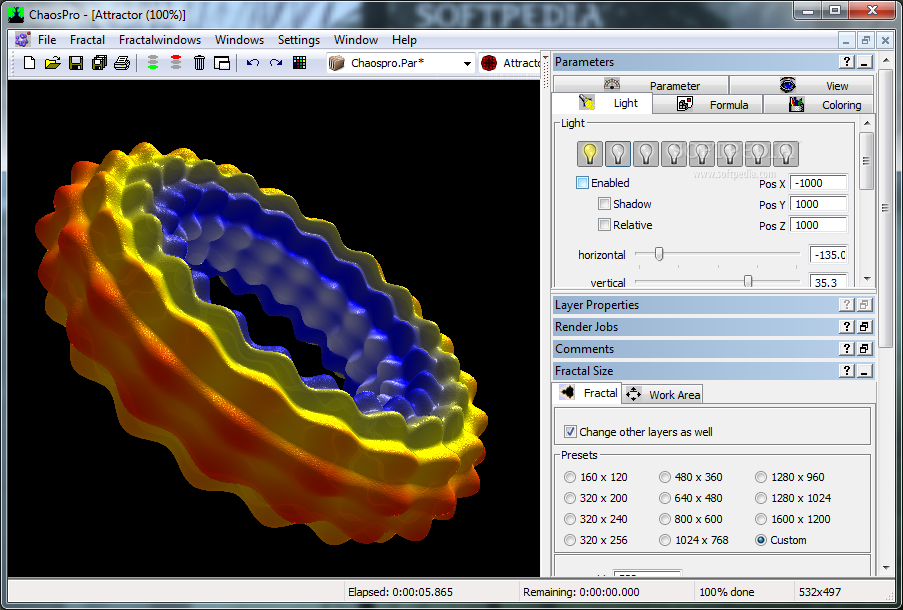
Task: Expand the Comments panel
Action: tap(864, 348)
